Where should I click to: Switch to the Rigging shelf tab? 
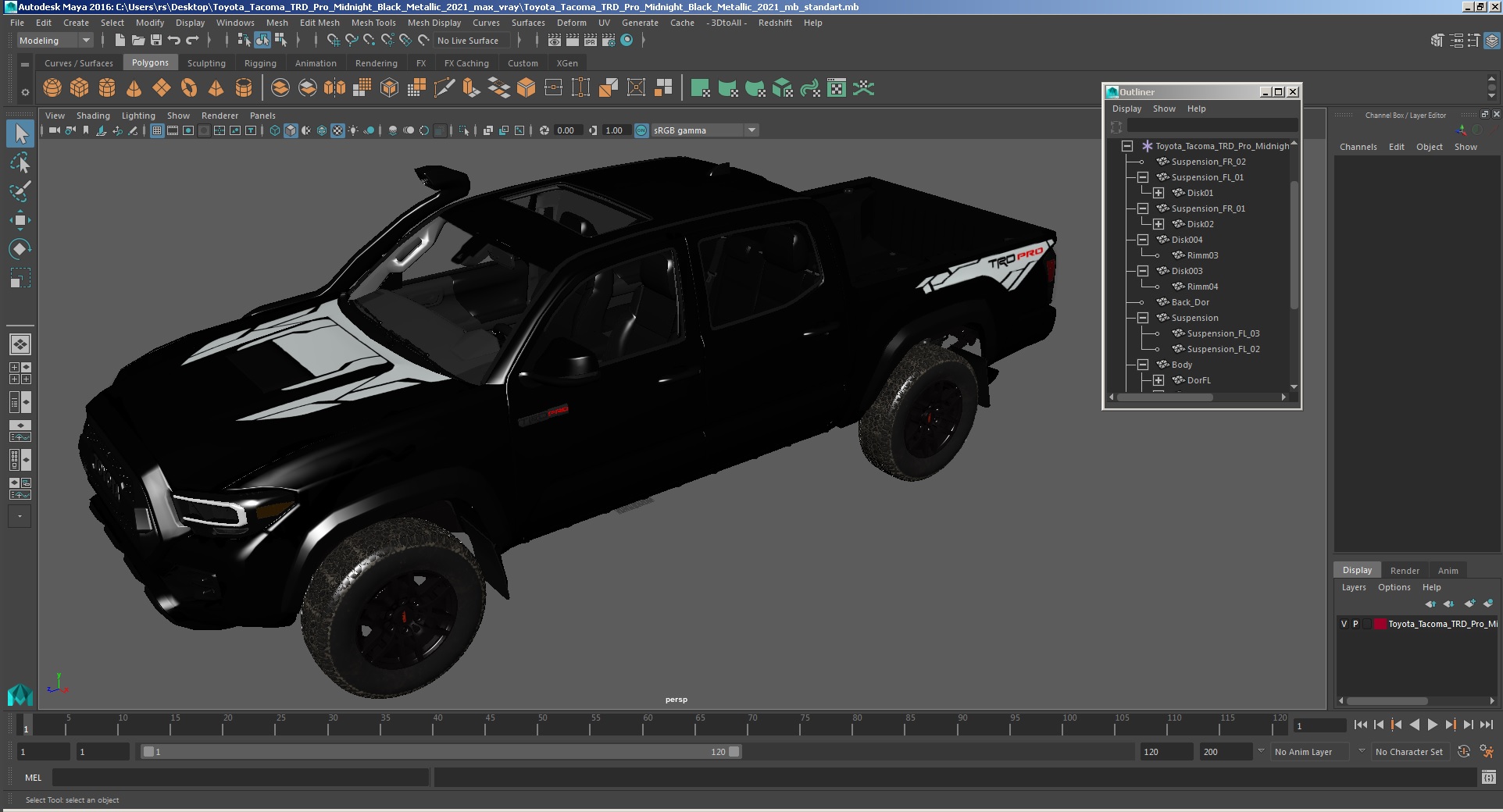point(260,63)
